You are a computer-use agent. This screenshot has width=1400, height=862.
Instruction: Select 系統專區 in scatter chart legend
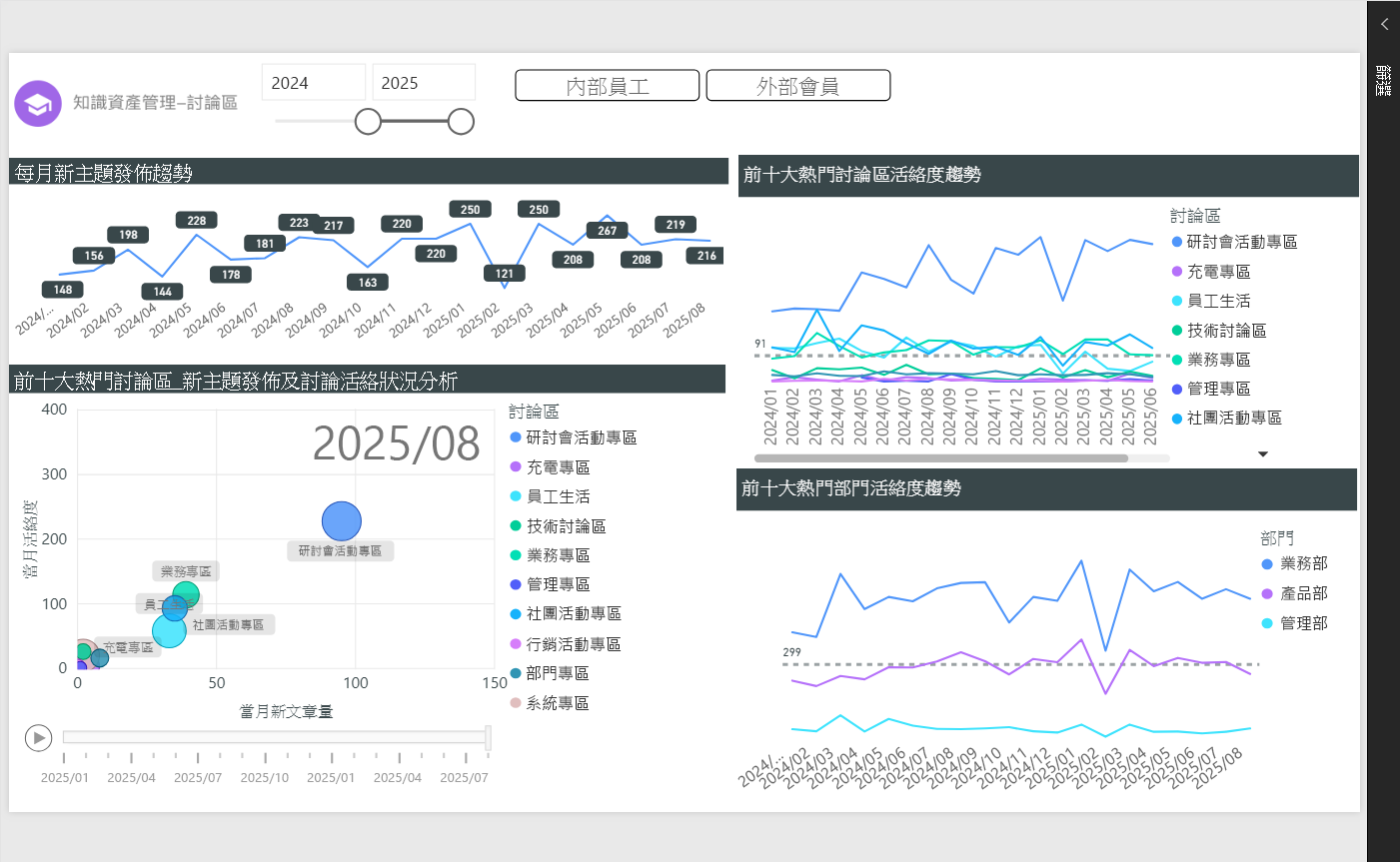(551, 703)
